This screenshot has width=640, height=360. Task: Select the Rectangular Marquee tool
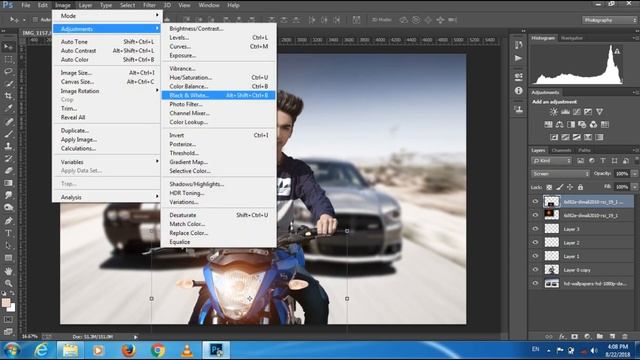click(8, 60)
